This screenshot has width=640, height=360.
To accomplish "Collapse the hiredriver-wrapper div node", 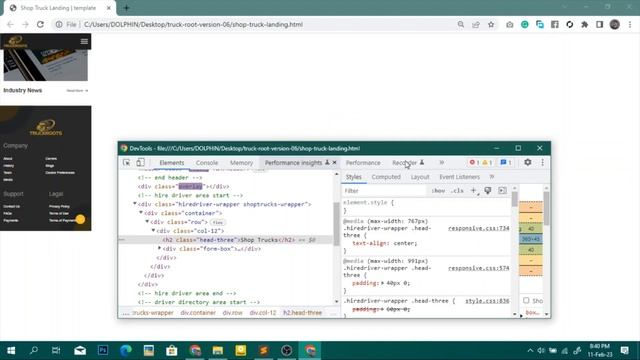I will coord(135,204).
